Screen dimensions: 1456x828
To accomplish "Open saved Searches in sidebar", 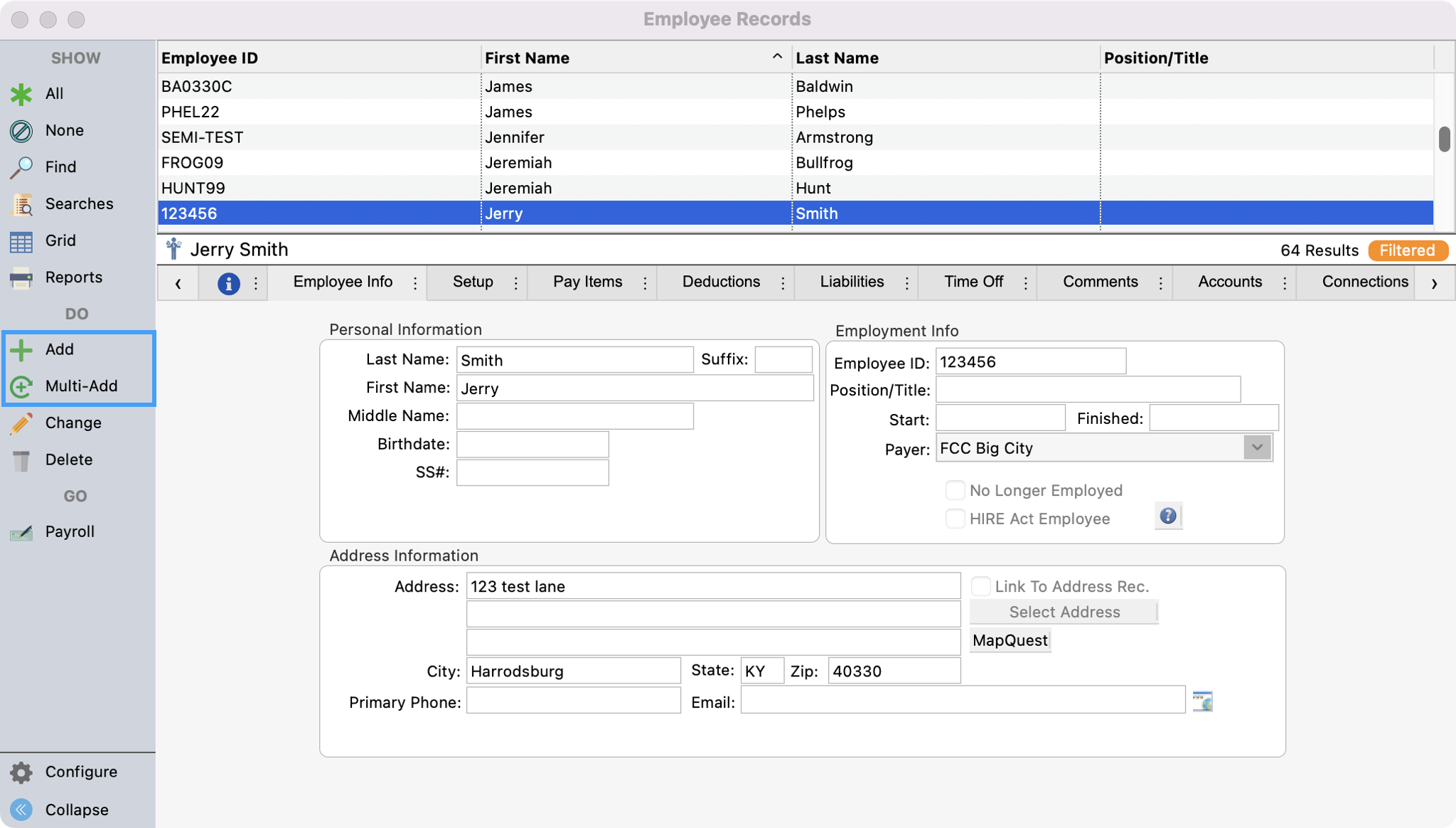I will coord(78,204).
